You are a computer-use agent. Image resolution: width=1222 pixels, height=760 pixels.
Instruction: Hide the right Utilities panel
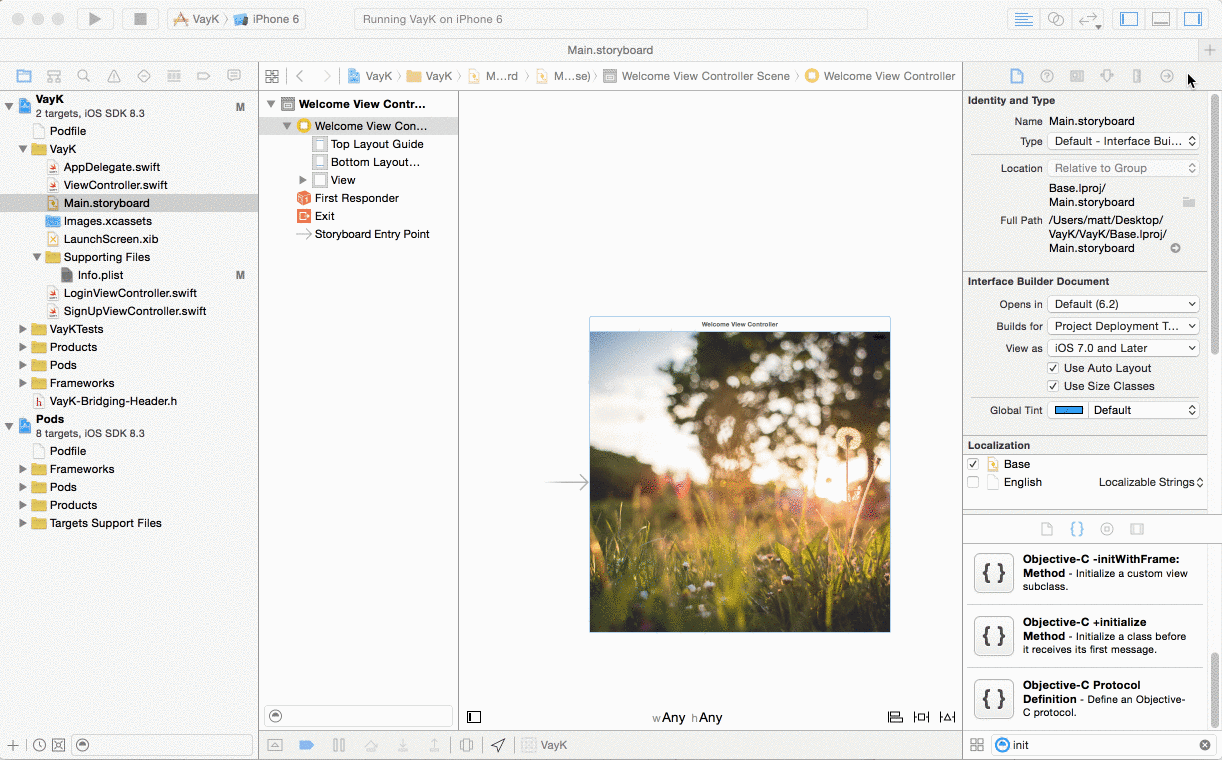(1192, 19)
